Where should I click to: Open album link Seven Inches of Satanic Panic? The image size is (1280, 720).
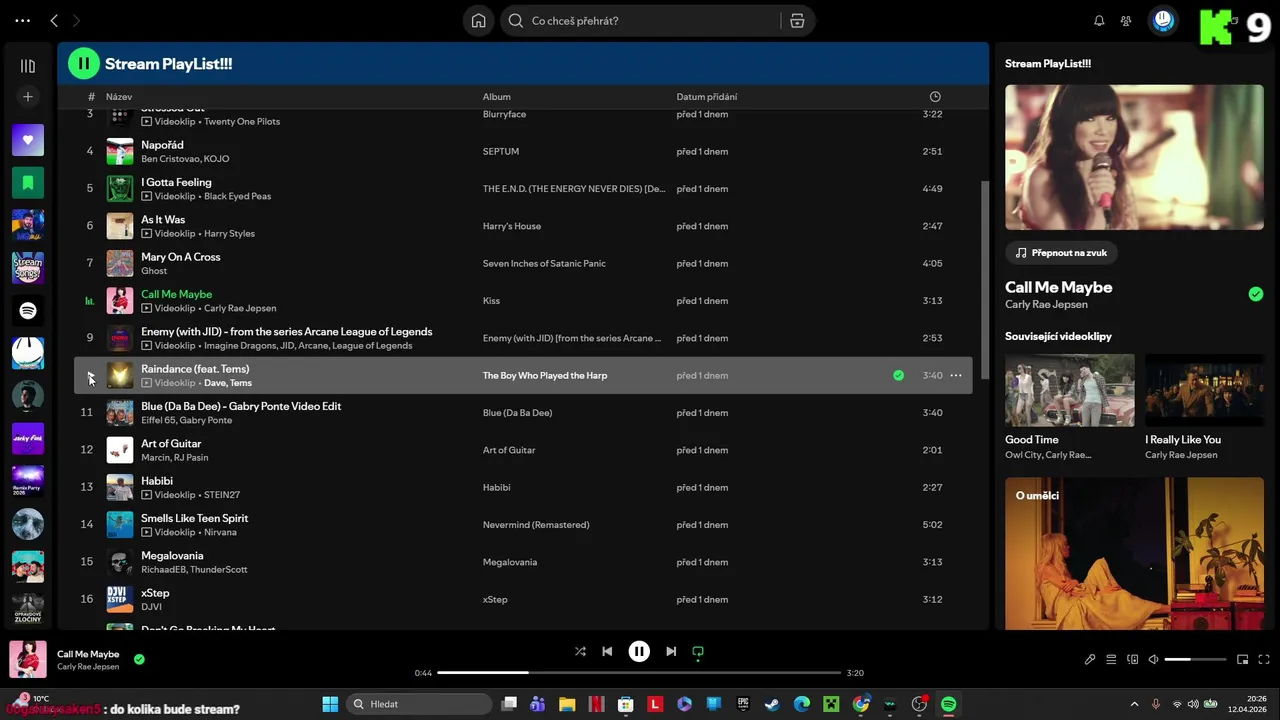pyautogui.click(x=544, y=263)
